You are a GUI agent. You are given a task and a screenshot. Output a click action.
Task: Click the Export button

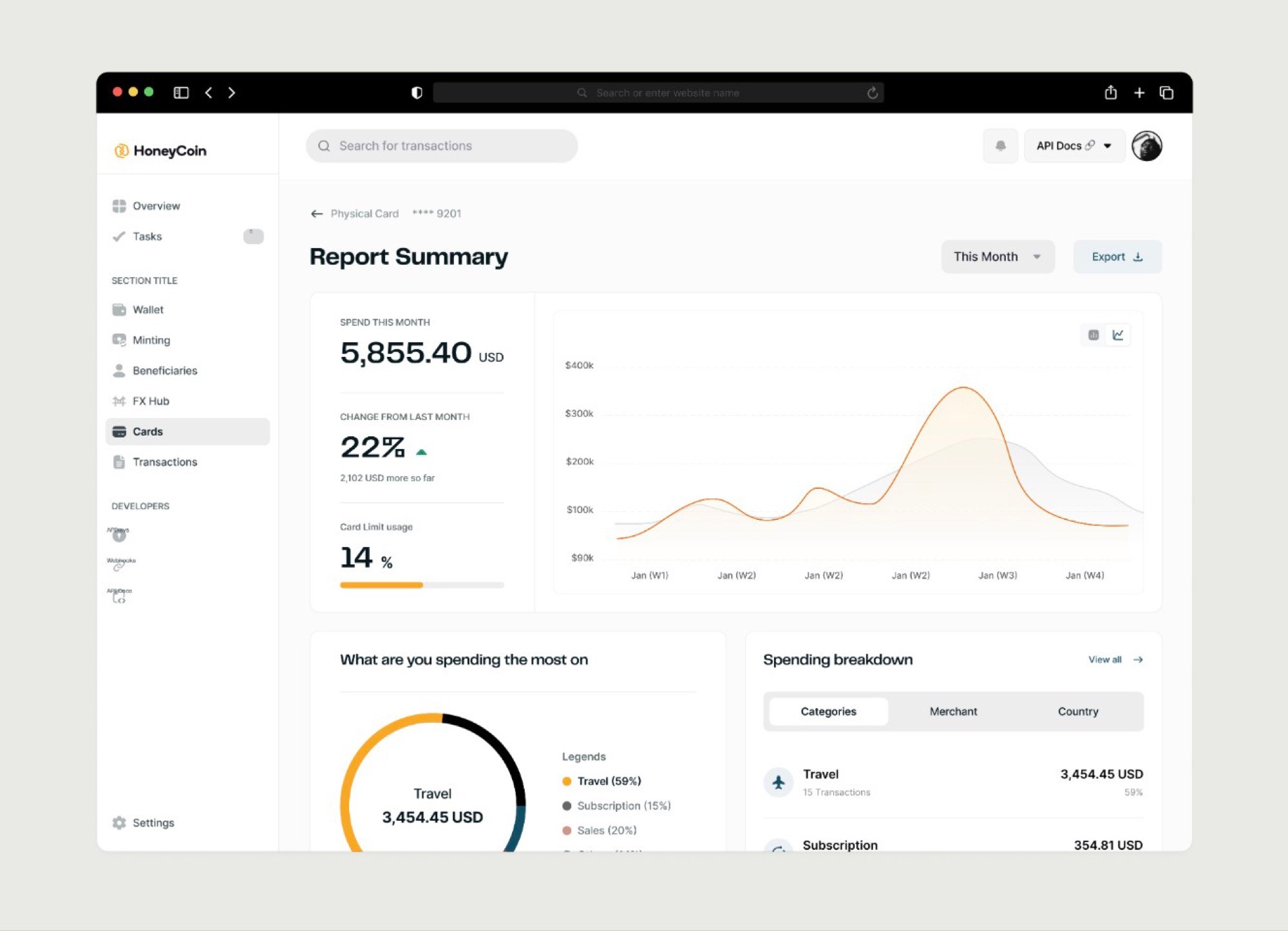coord(1117,256)
